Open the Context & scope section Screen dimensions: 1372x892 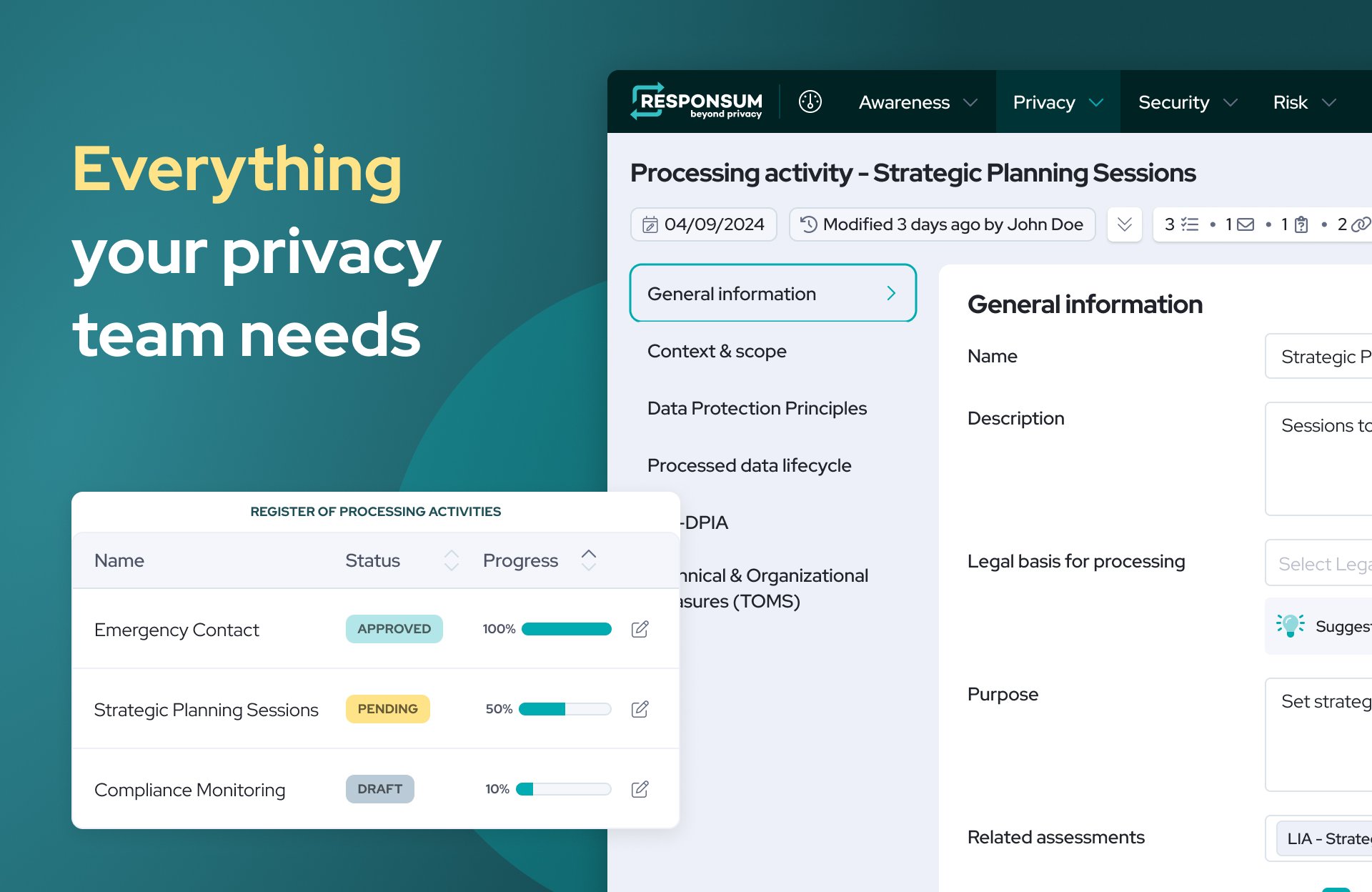(717, 351)
